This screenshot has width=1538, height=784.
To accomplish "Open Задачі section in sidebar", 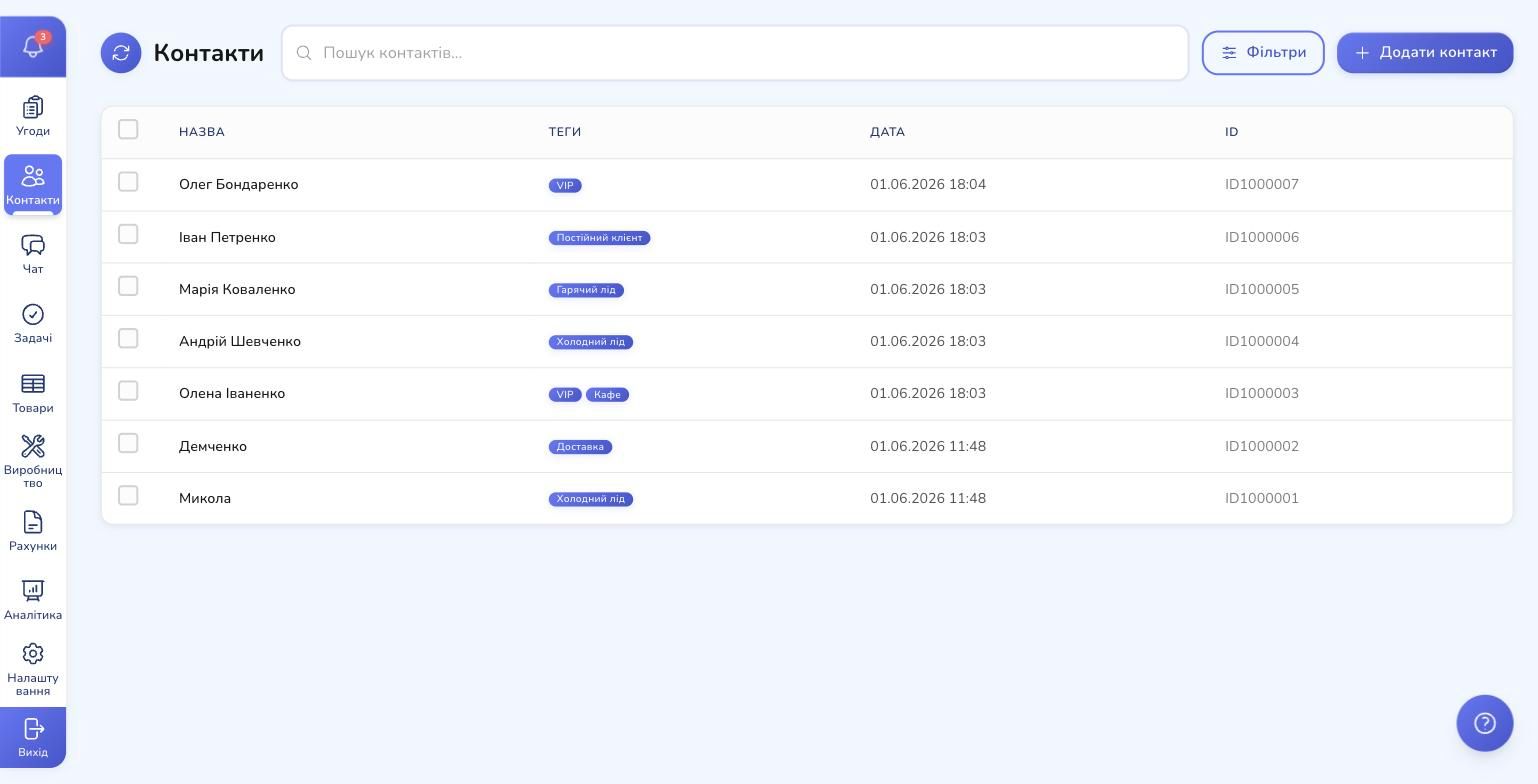I will (x=33, y=323).
